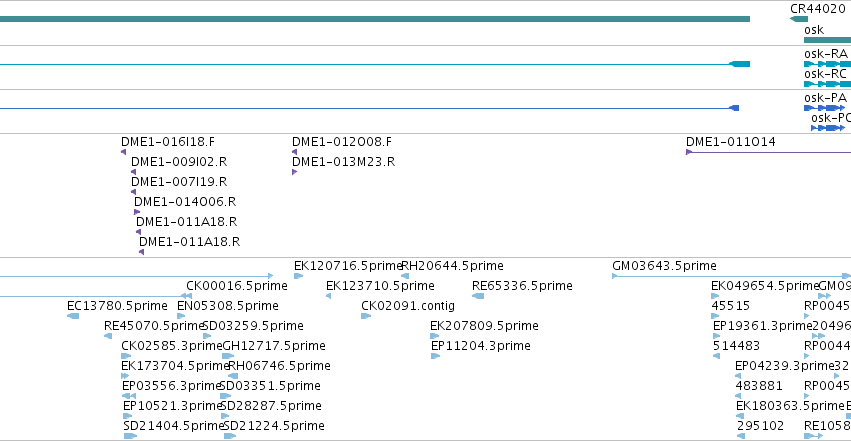Image resolution: width=851 pixels, height=441 pixels.
Task: Click the CK02091.contig feature arrow
Action: click(x=366, y=316)
